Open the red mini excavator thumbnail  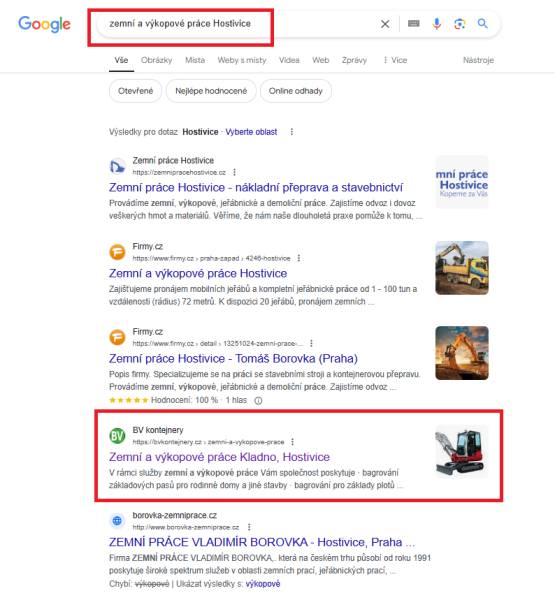tap(462, 452)
